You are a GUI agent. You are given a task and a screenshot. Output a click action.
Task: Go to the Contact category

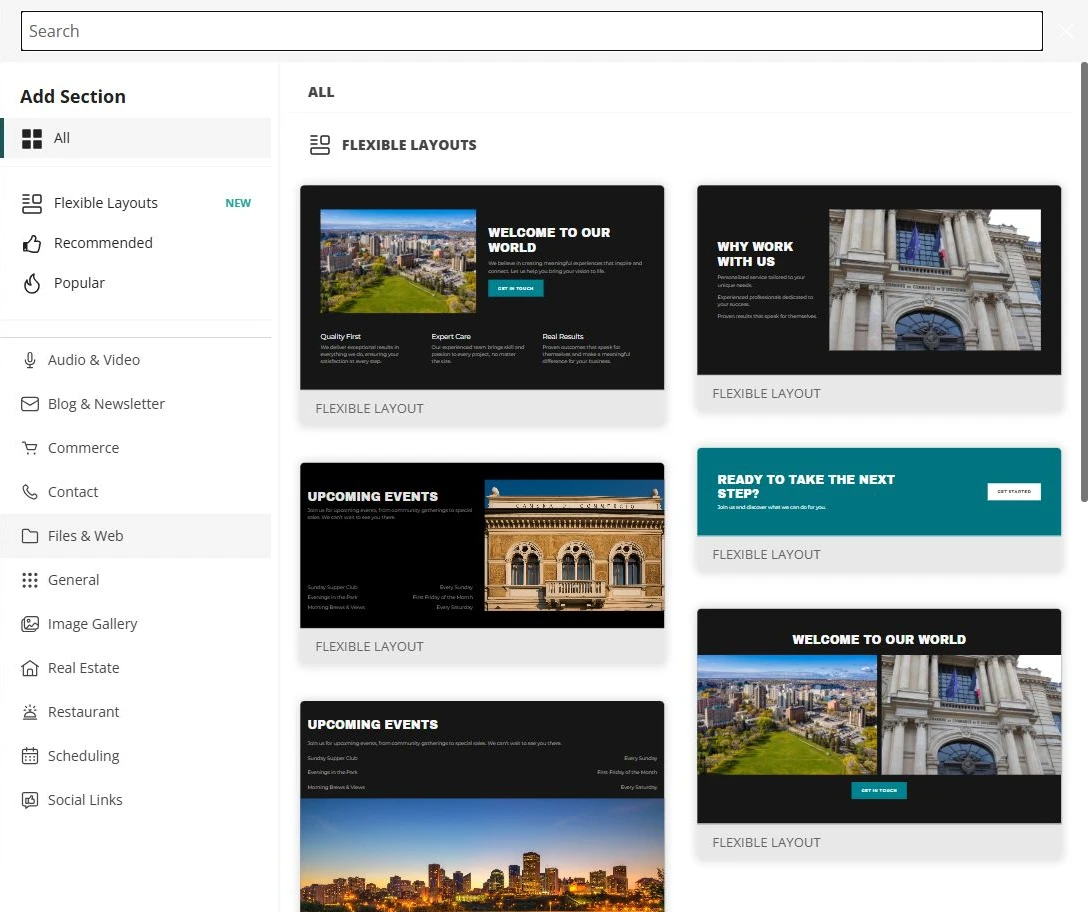(136, 492)
